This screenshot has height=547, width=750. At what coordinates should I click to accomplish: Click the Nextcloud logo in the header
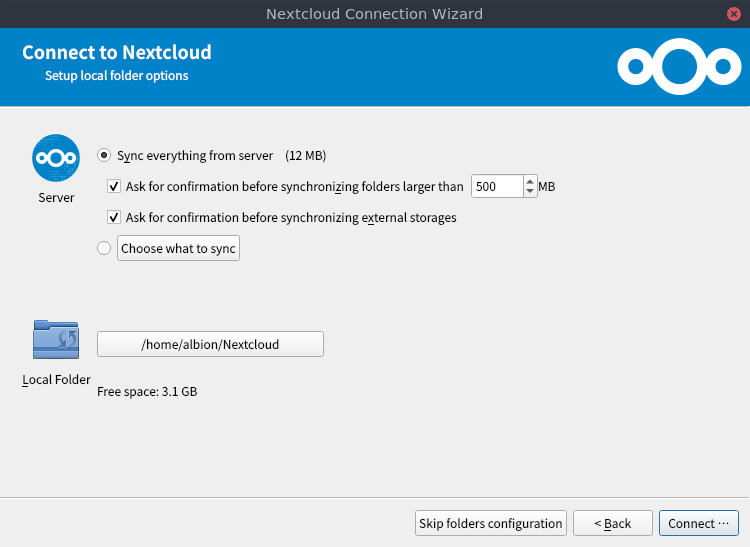click(679, 66)
